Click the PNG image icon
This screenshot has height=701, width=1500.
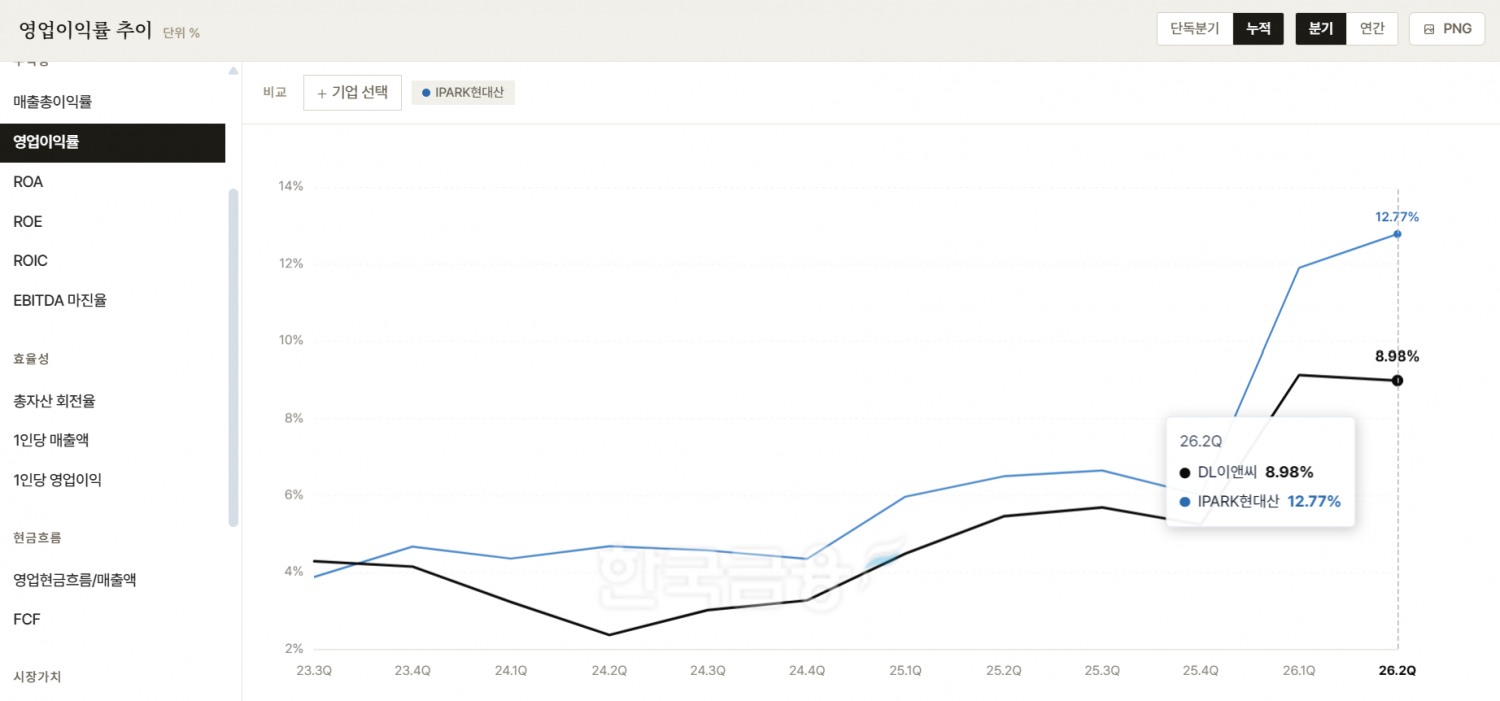point(1429,29)
